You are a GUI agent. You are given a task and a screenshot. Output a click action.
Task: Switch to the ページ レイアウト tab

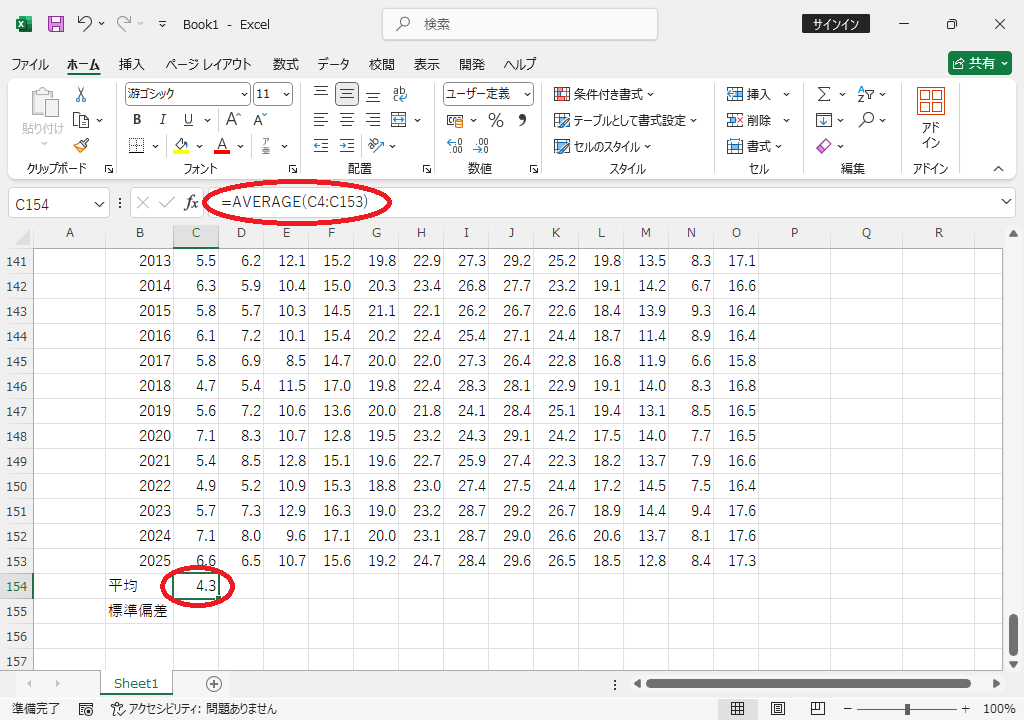coord(208,64)
